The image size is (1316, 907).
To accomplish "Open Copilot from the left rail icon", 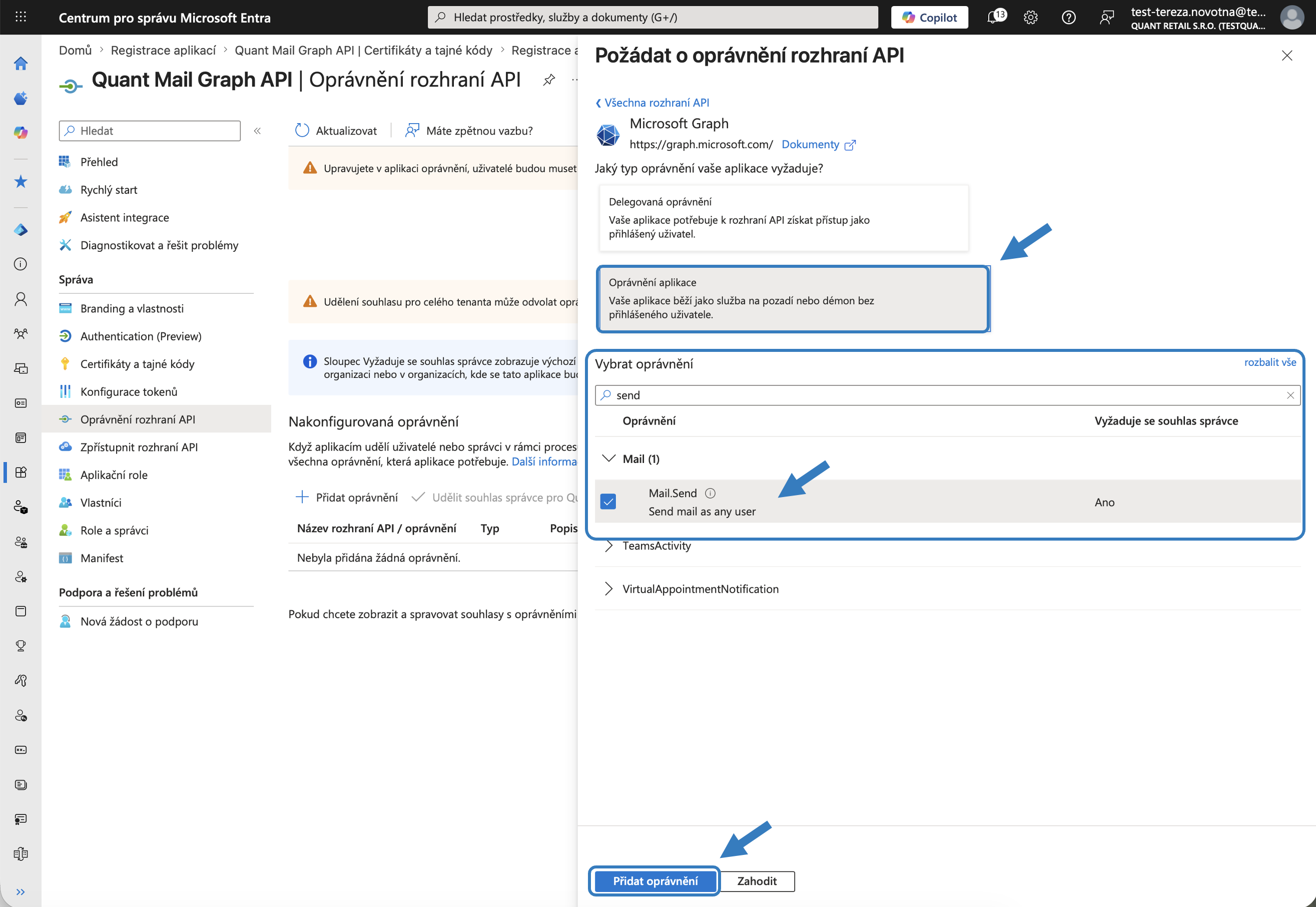I will [21, 133].
